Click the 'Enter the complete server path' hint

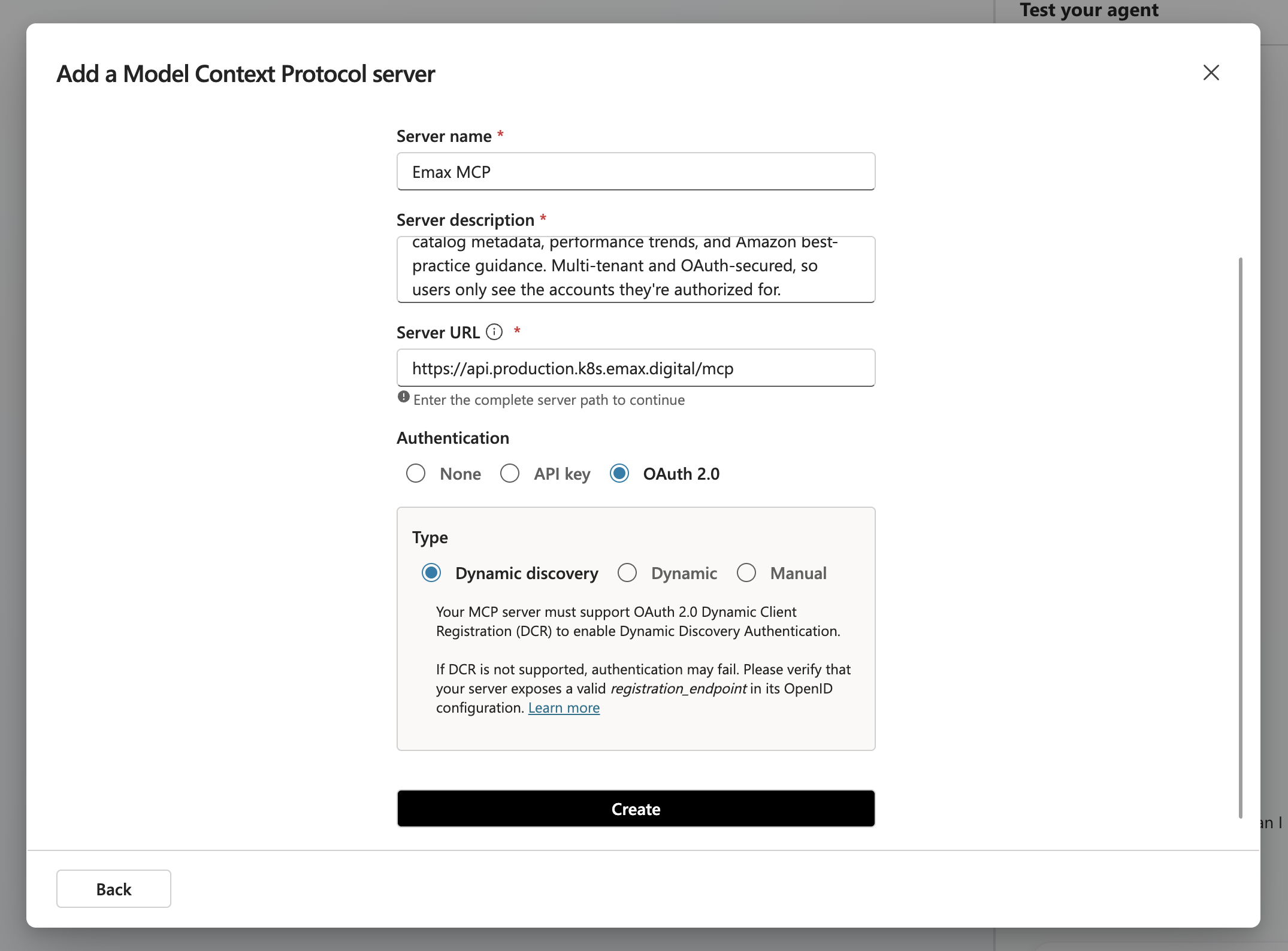click(x=549, y=400)
